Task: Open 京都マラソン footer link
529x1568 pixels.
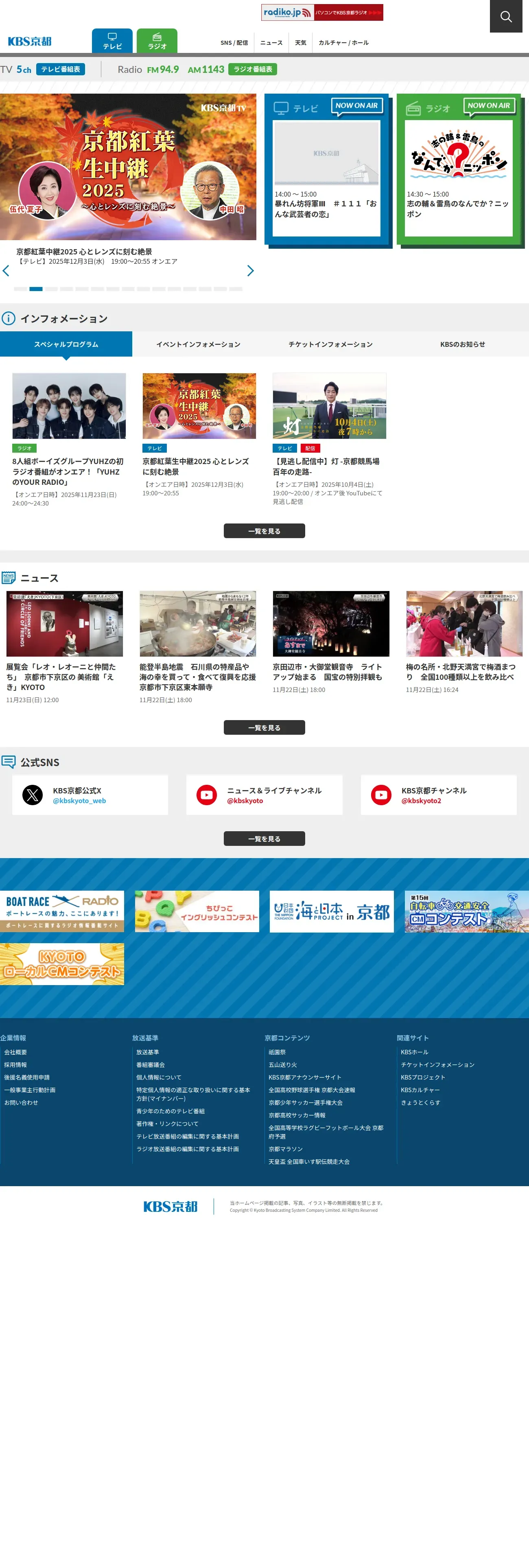Action: click(286, 1149)
